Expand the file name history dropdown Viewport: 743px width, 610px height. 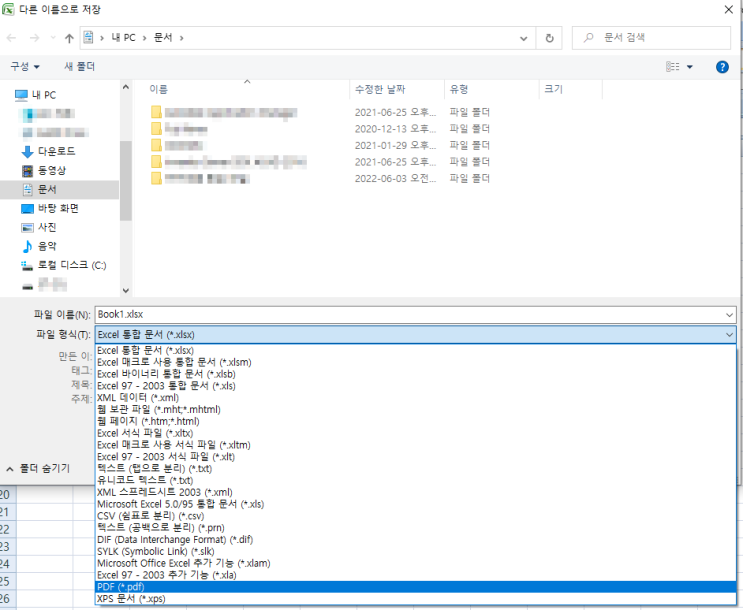pos(729,315)
